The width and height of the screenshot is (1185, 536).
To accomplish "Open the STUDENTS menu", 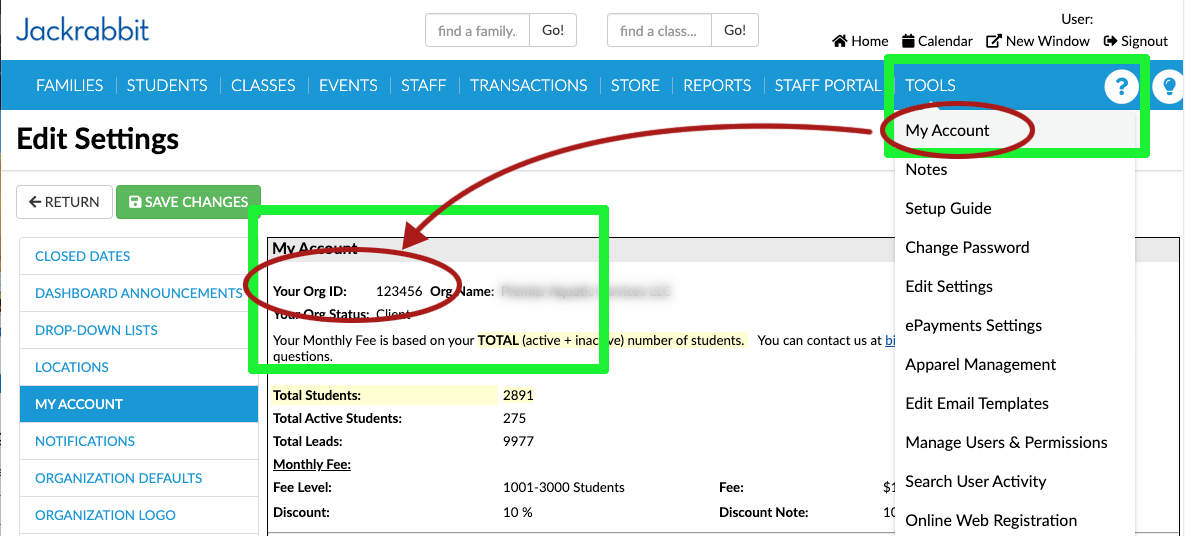I will [x=167, y=85].
